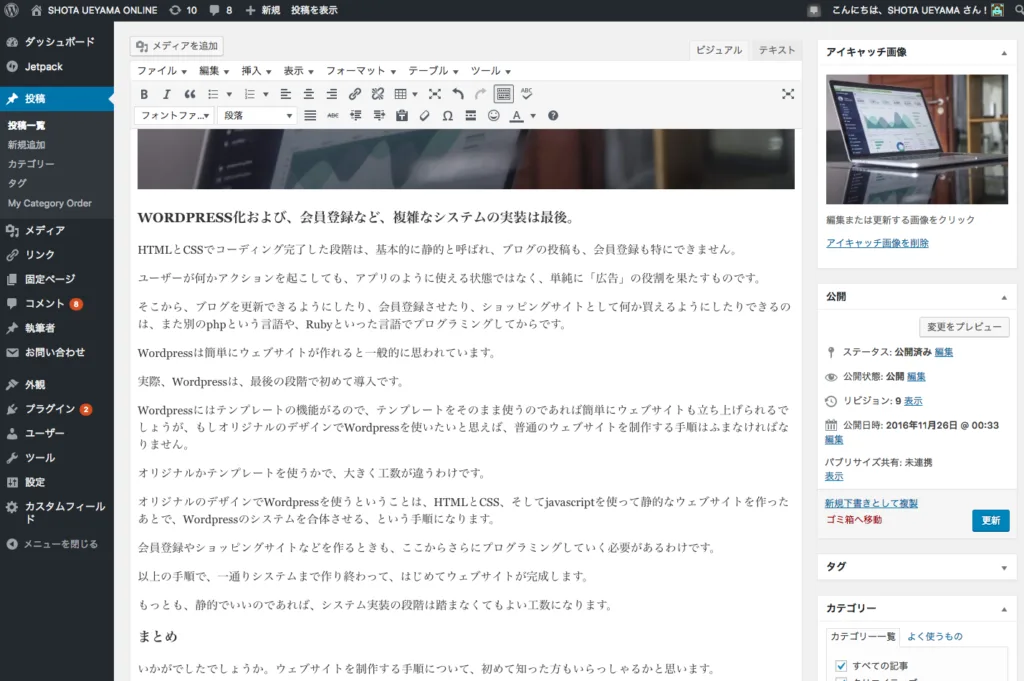Viewport: 1024px width, 681px height.
Task: Expand the タグ panel on the right
Action: pos(1004,567)
